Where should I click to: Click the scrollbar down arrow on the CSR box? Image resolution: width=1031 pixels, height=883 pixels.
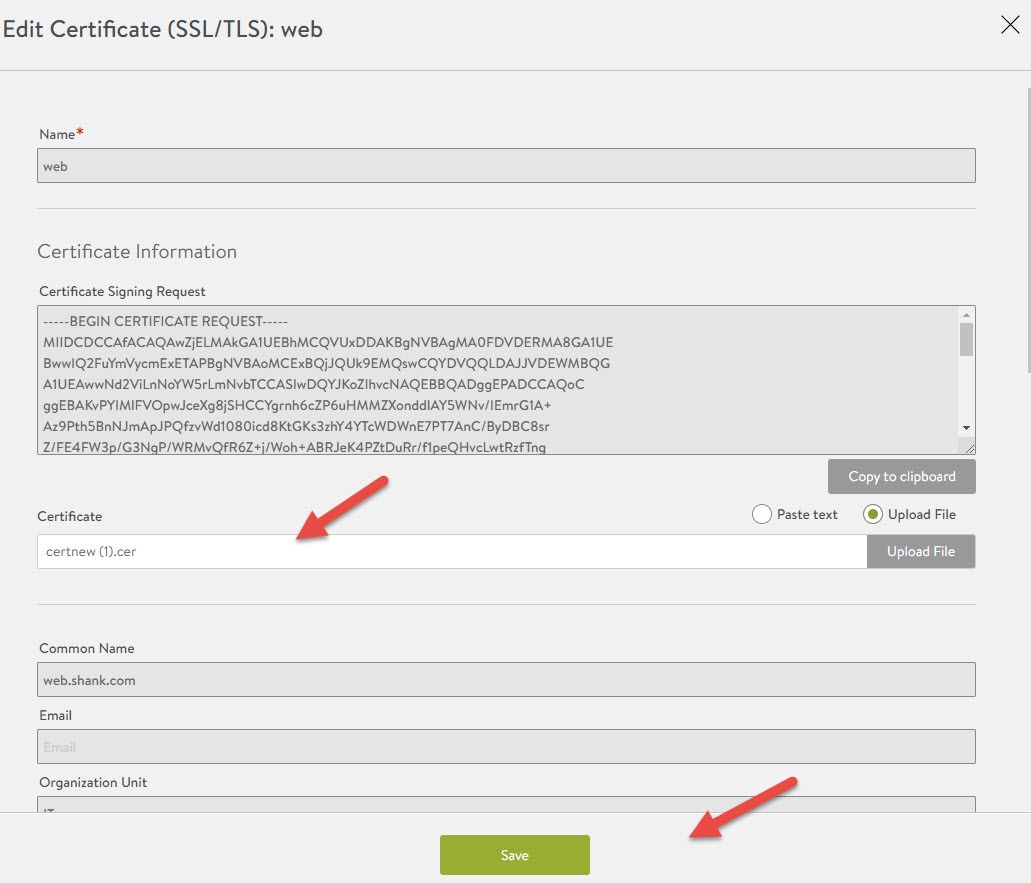pos(966,428)
